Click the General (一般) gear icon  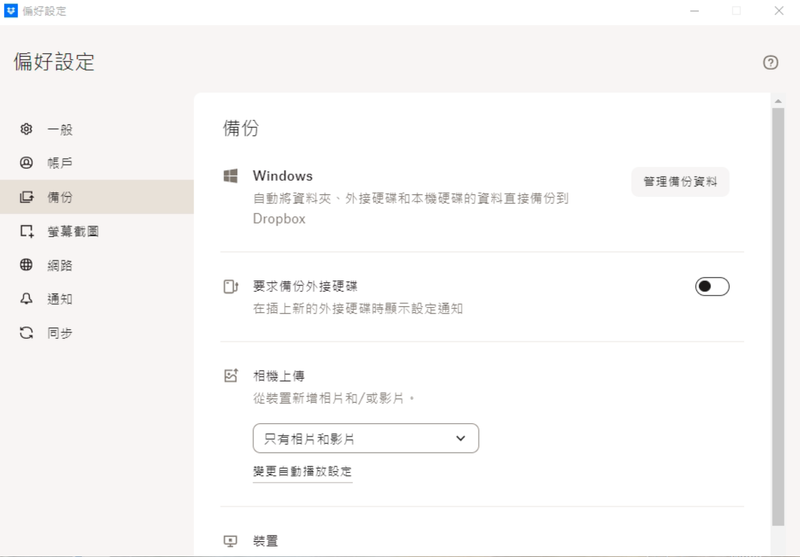coord(27,129)
